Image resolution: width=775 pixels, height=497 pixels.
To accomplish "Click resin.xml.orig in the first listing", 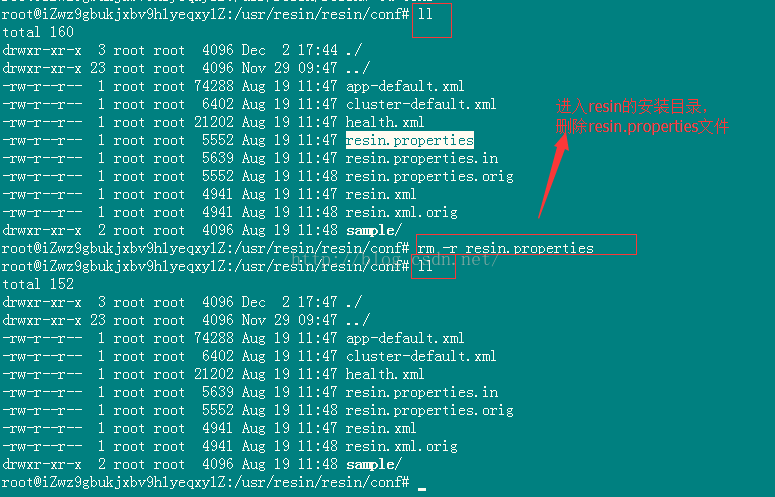I will pyautogui.click(x=401, y=212).
